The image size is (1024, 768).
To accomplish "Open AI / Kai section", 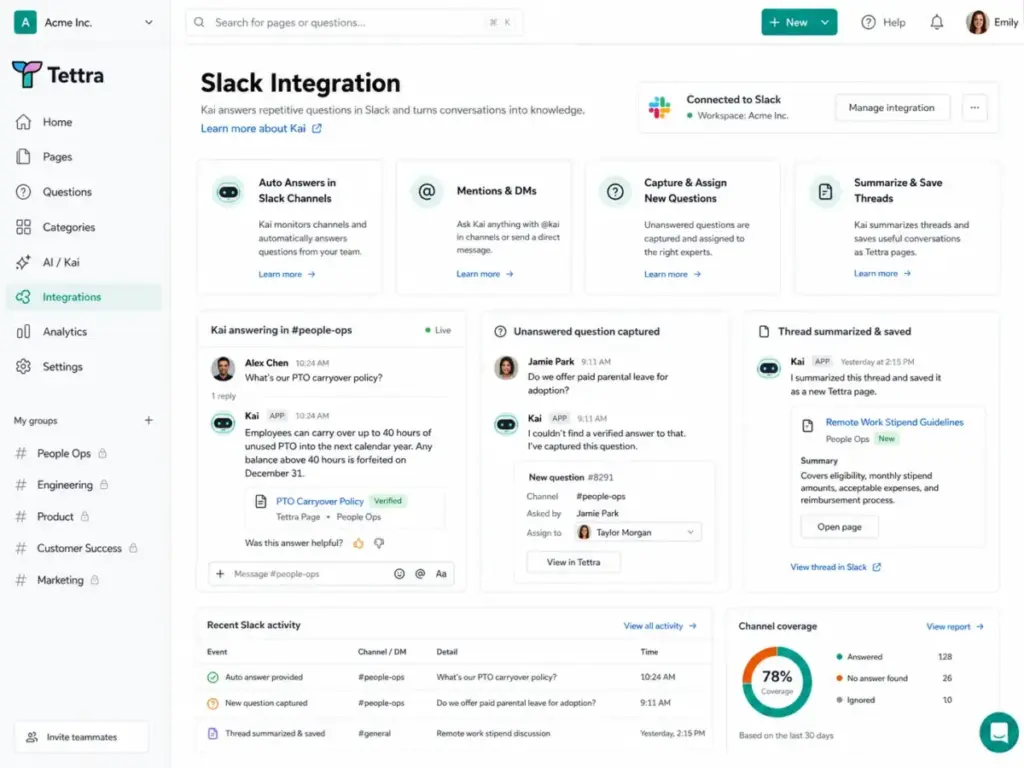I will click(x=48, y=262).
